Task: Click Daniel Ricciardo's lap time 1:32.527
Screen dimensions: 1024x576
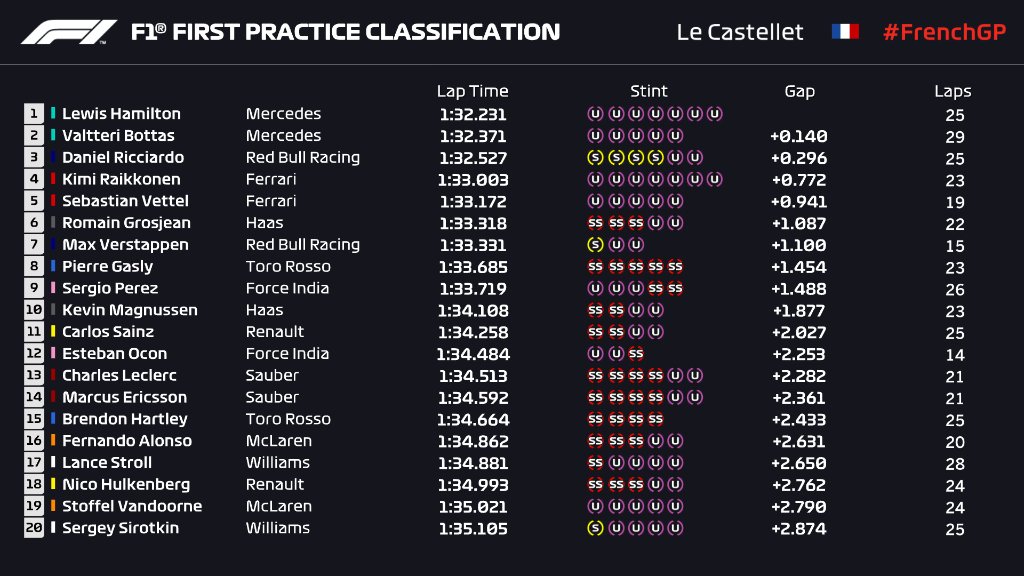Action: coord(472,158)
